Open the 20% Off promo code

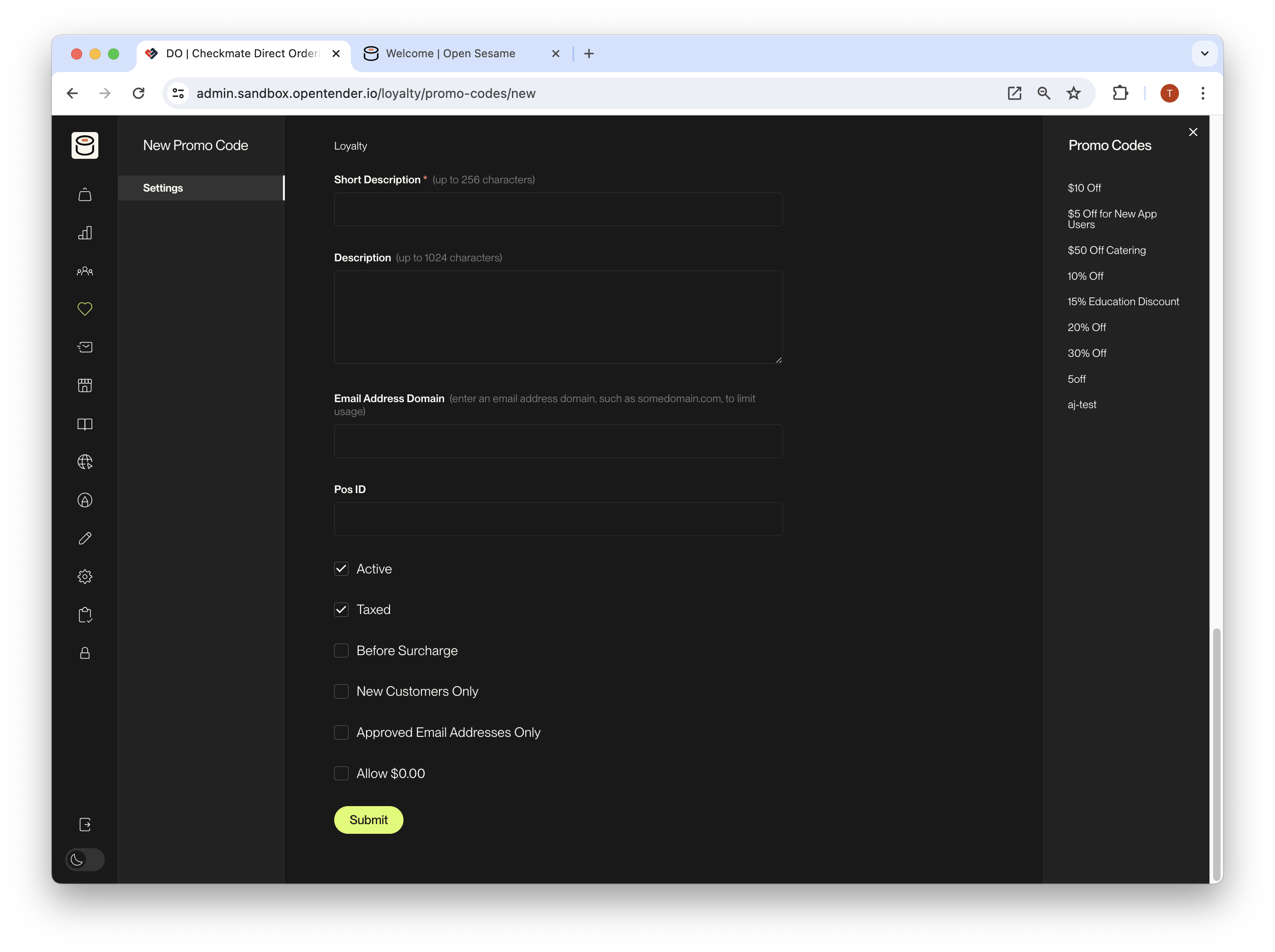point(1086,327)
